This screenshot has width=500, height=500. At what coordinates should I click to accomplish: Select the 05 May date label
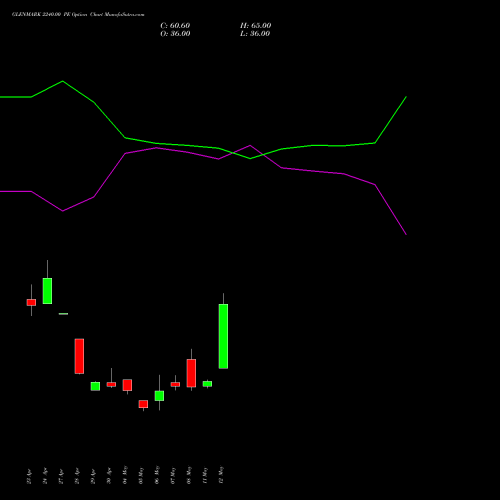[x=141, y=475]
